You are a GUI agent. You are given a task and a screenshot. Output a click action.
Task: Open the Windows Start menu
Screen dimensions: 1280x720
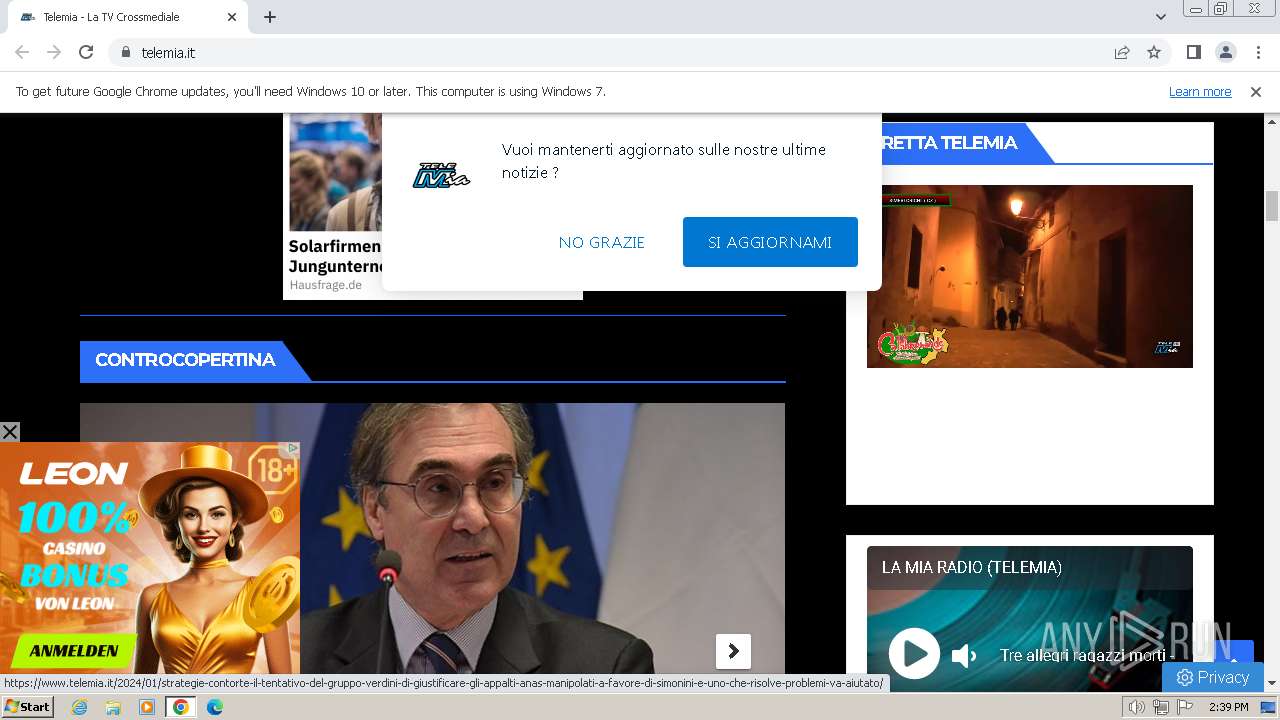(28, 707)
